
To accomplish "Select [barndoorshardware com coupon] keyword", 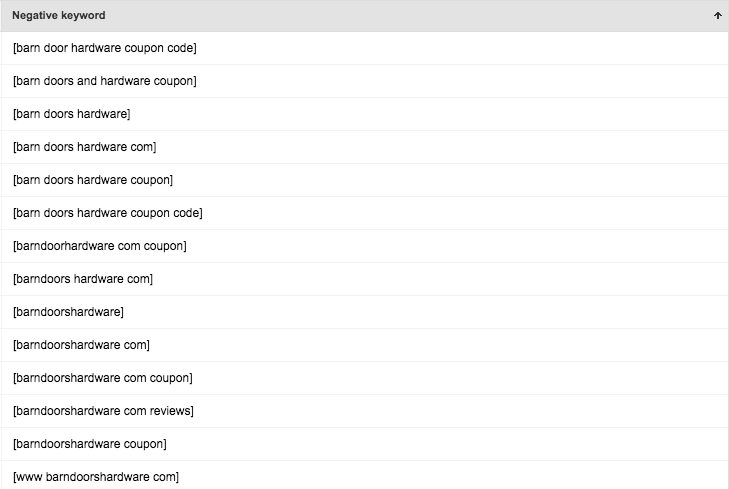I will (103, 378).
